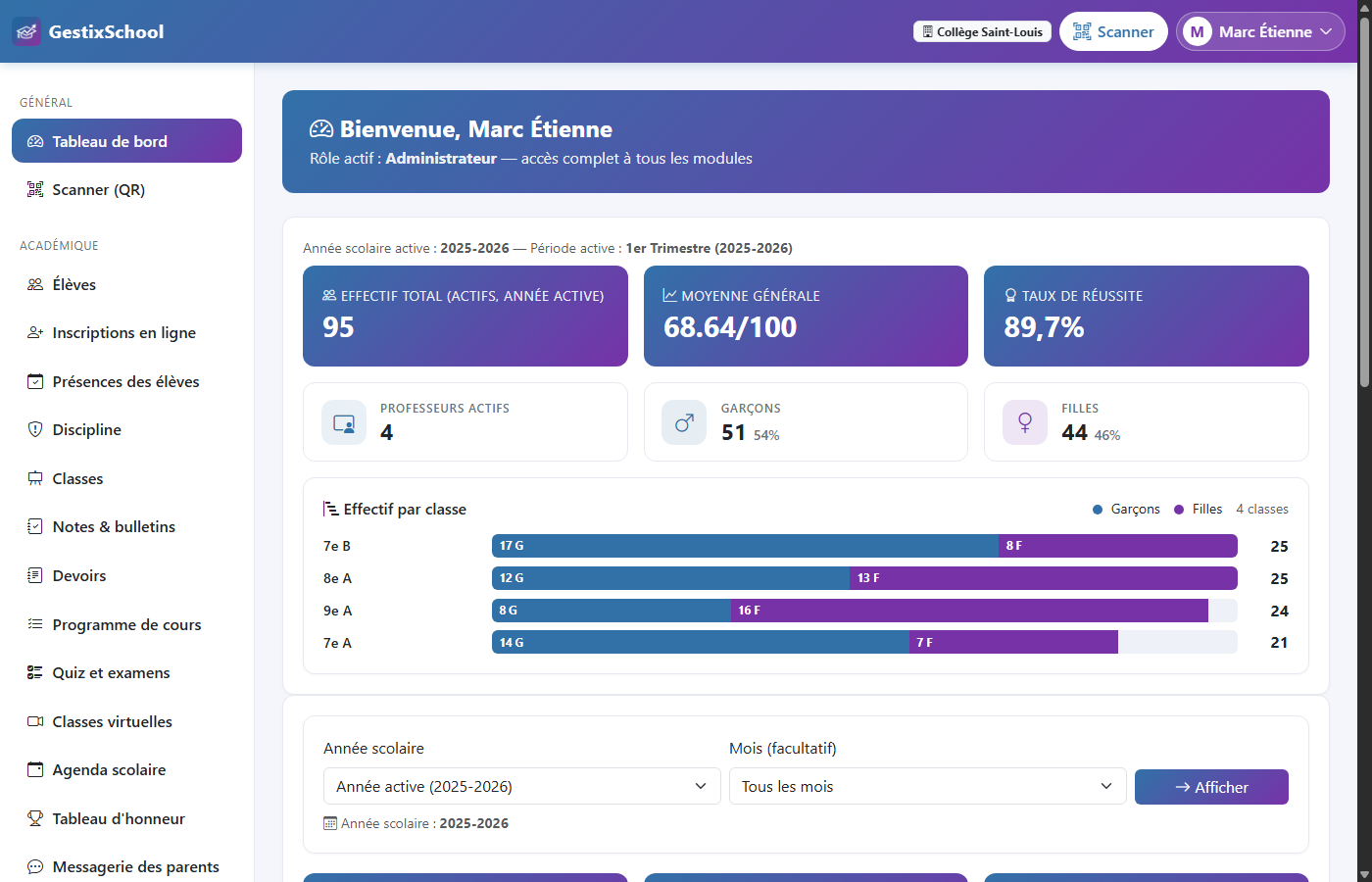The width and height of the screenshot is (1372, 882).
Task: Click the GestixSchool brand name
Action: [107, 31]
